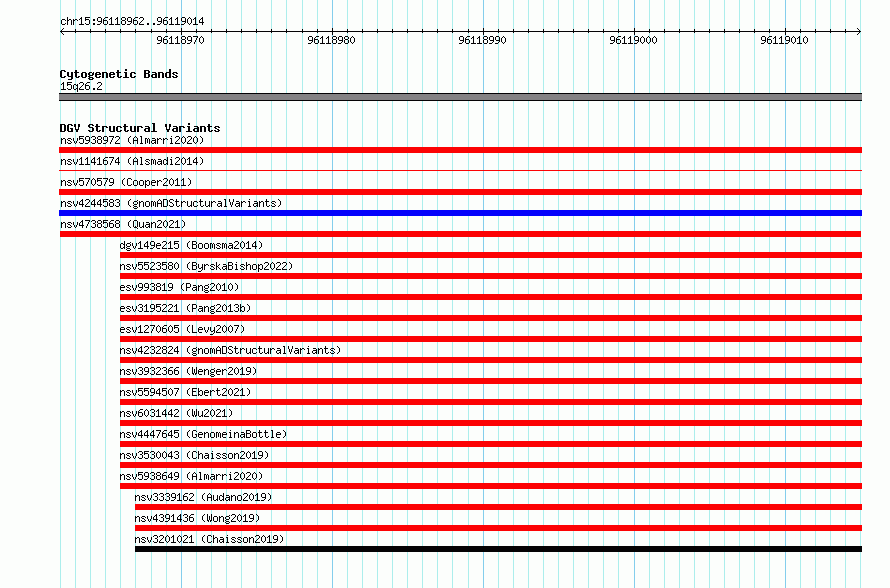Click ruler position 96118970

(180, 40)
